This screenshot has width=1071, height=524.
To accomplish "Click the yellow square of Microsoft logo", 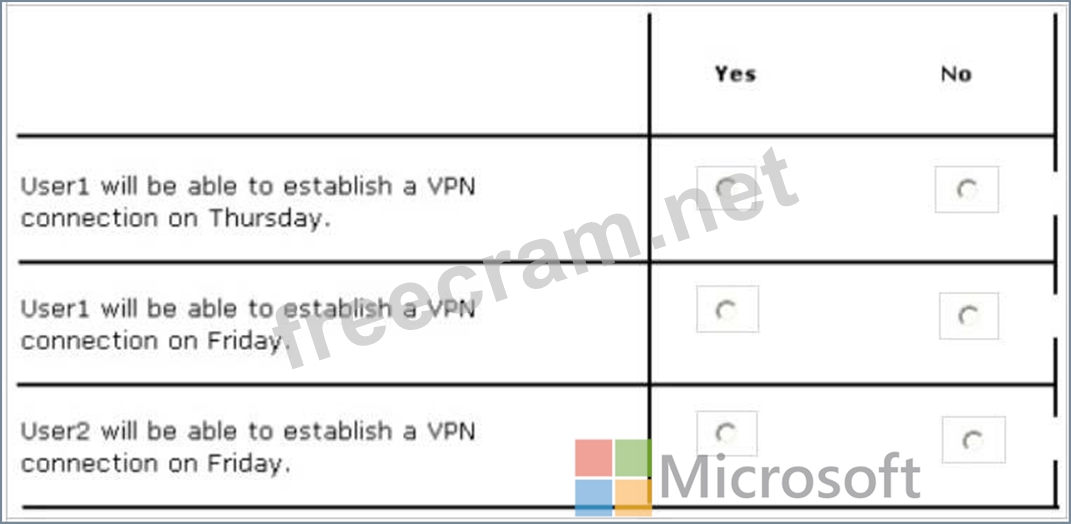I will 633,498.
